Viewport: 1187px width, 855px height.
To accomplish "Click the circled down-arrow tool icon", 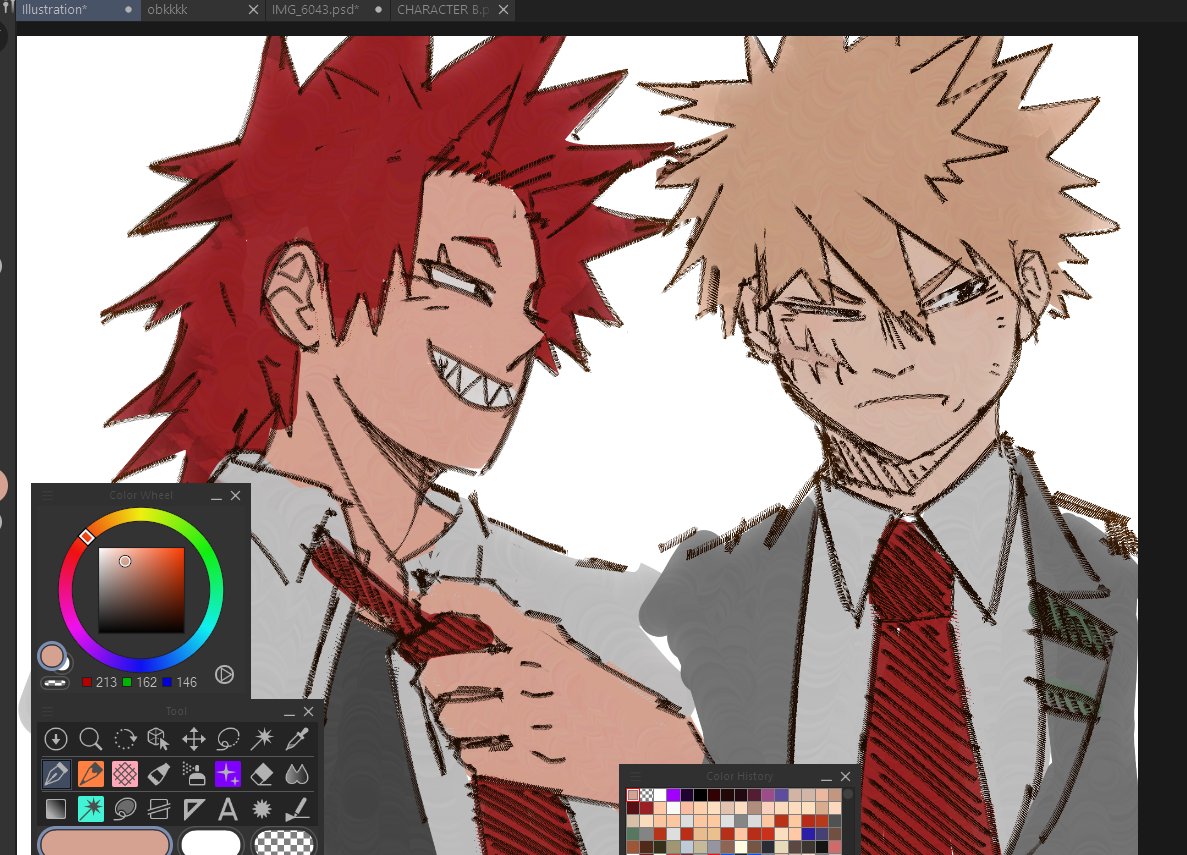I will pos(55,738).
